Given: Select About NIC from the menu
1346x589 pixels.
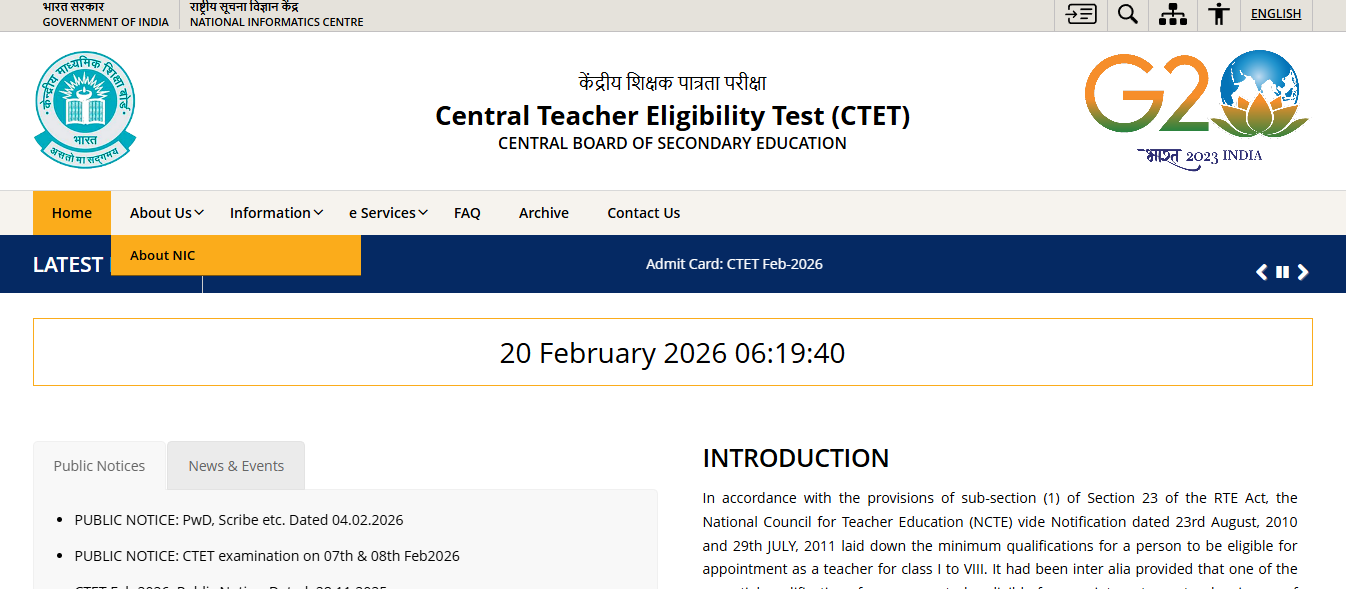Looking at the screenshot, I should tap(162, 255).
